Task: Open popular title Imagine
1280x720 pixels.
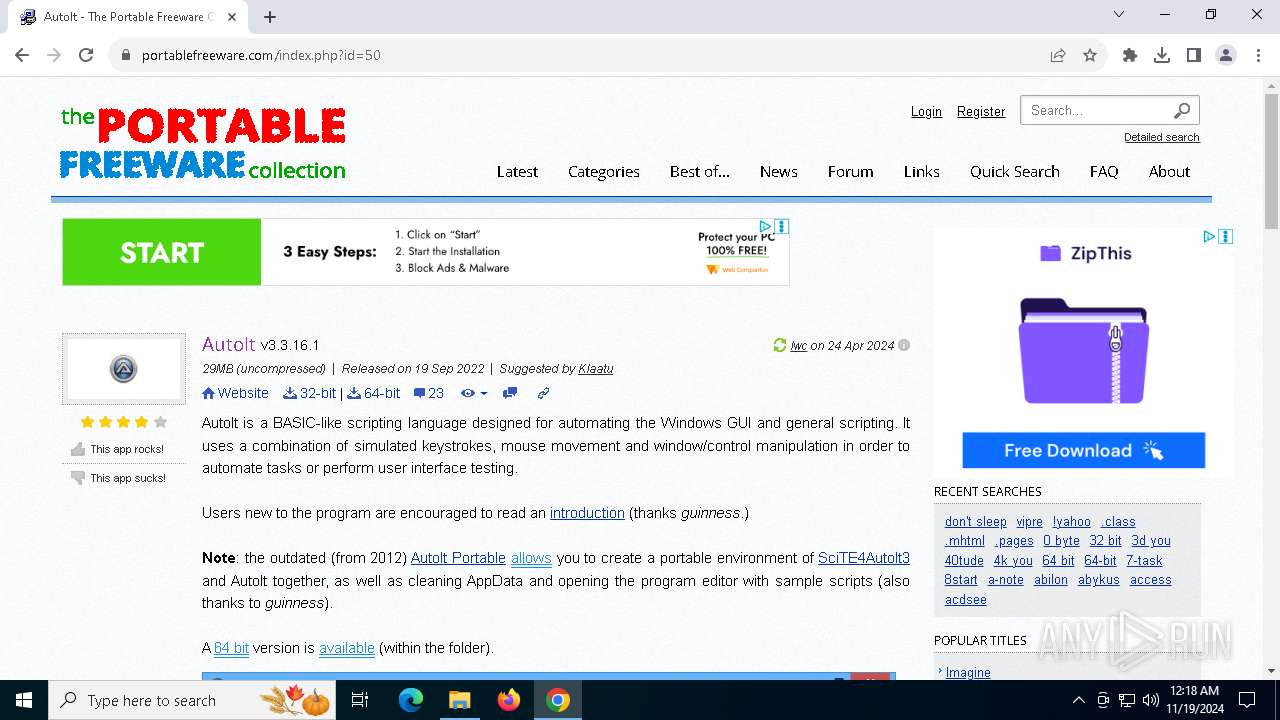Action: 968,672
